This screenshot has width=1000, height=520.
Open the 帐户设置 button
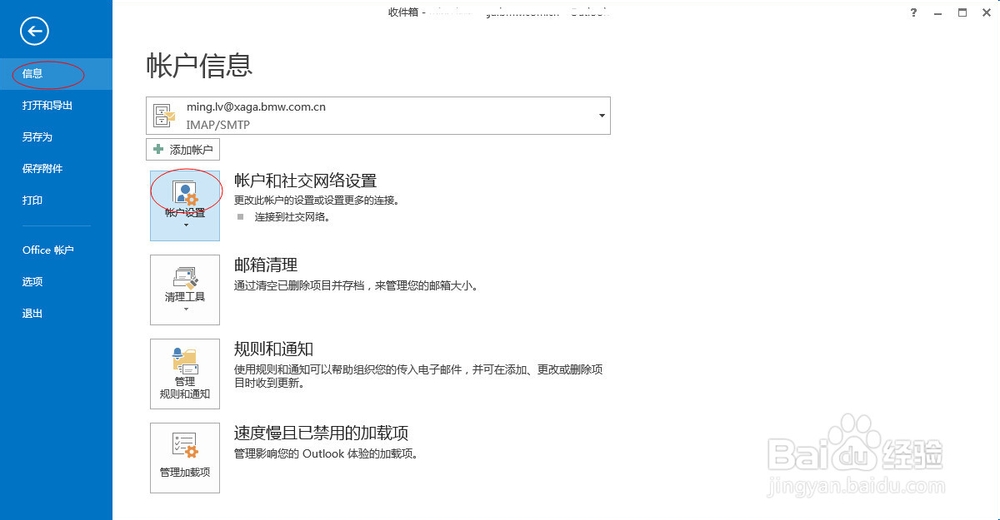(185, 205)
